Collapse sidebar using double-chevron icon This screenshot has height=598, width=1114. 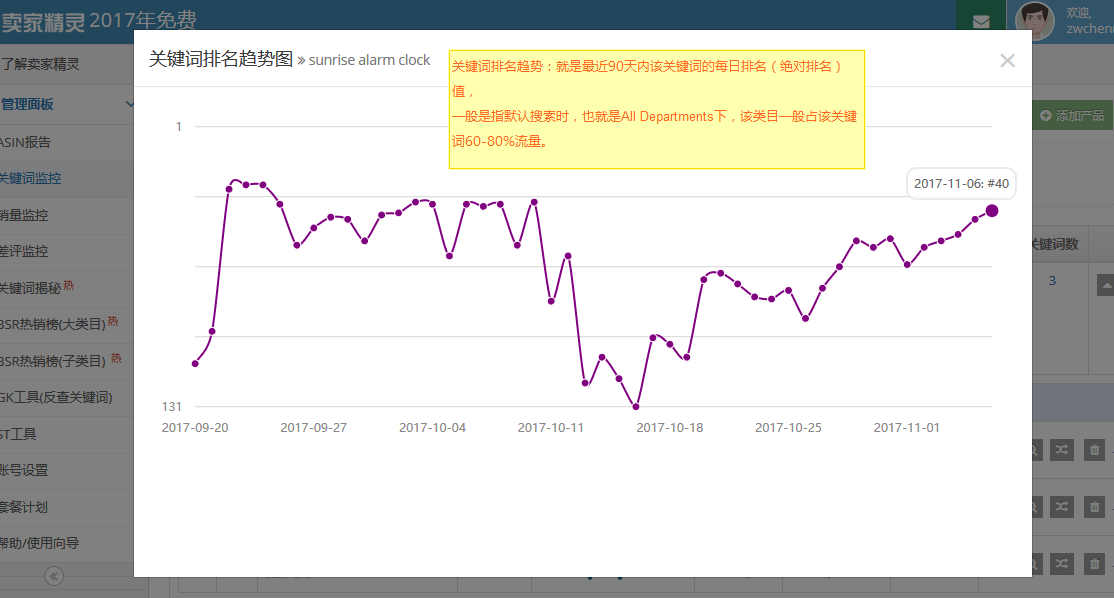(54, 576)
